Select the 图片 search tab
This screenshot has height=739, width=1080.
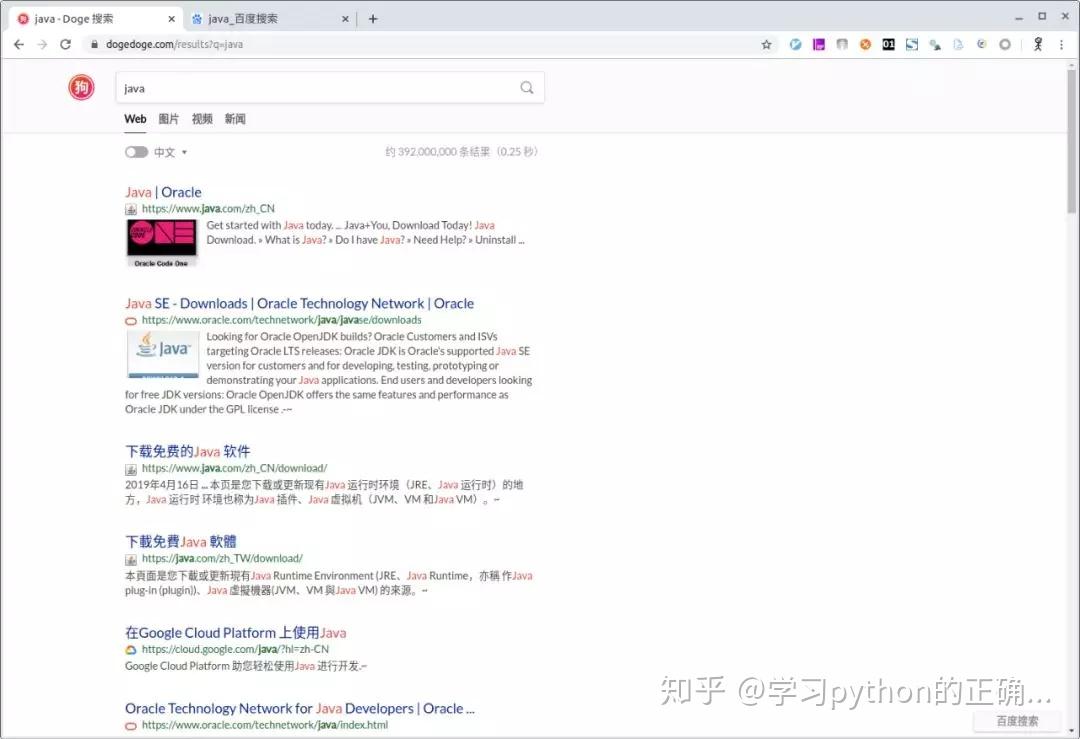point(168,118)
